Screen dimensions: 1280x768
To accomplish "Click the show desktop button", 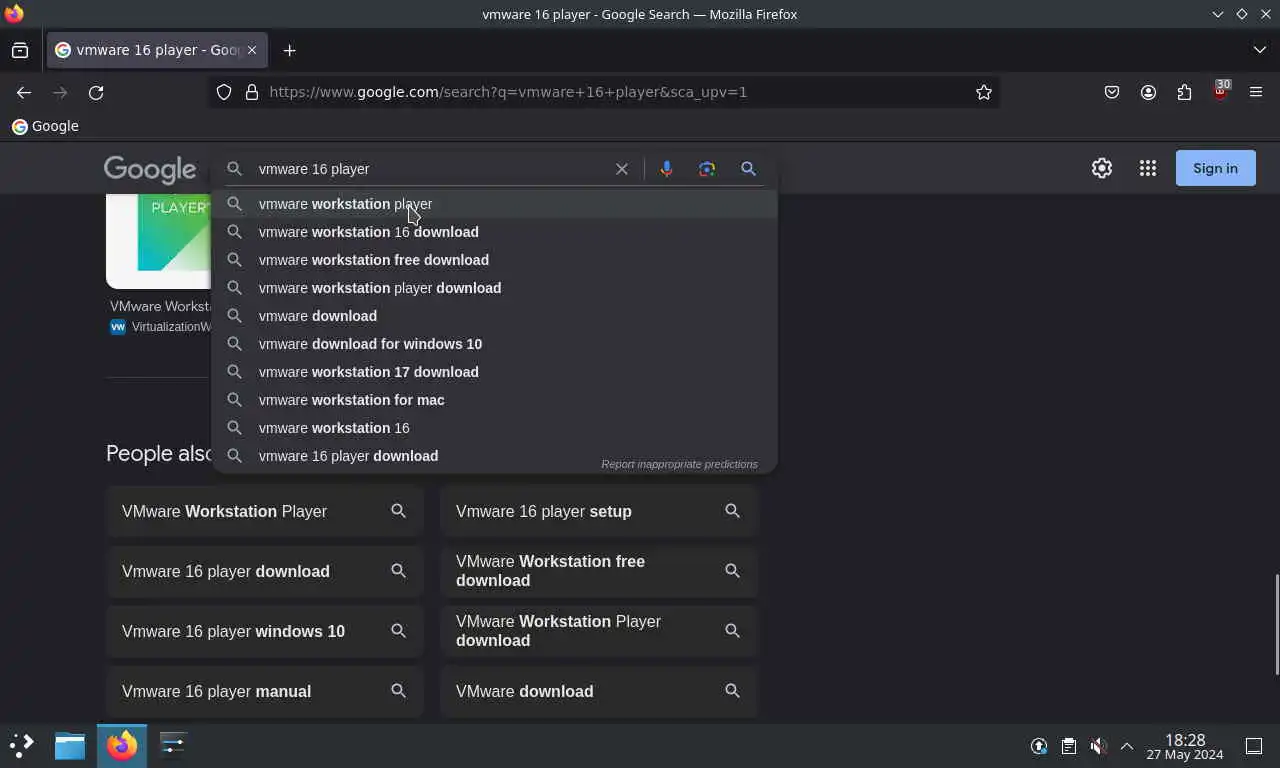I will pyautogui.click(x=1254, y=746).
